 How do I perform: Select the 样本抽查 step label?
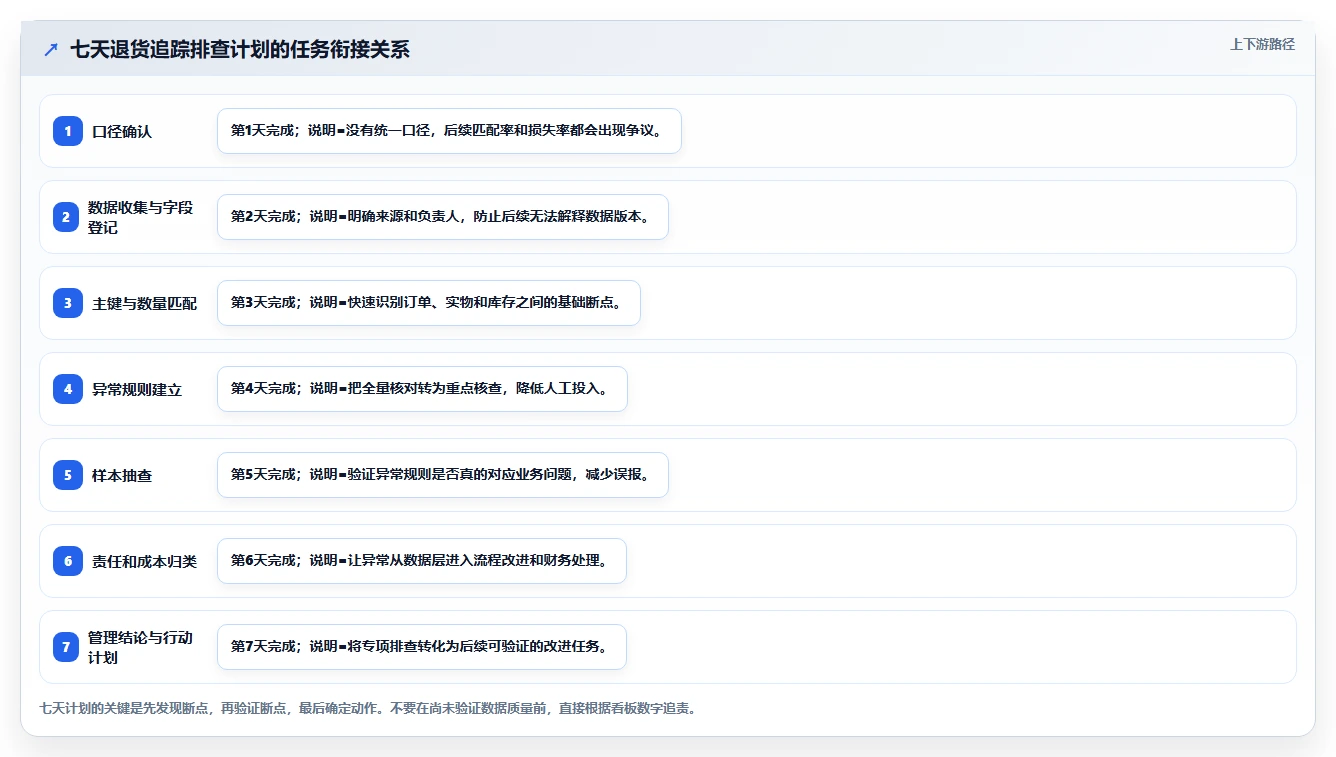coord(122,475)
